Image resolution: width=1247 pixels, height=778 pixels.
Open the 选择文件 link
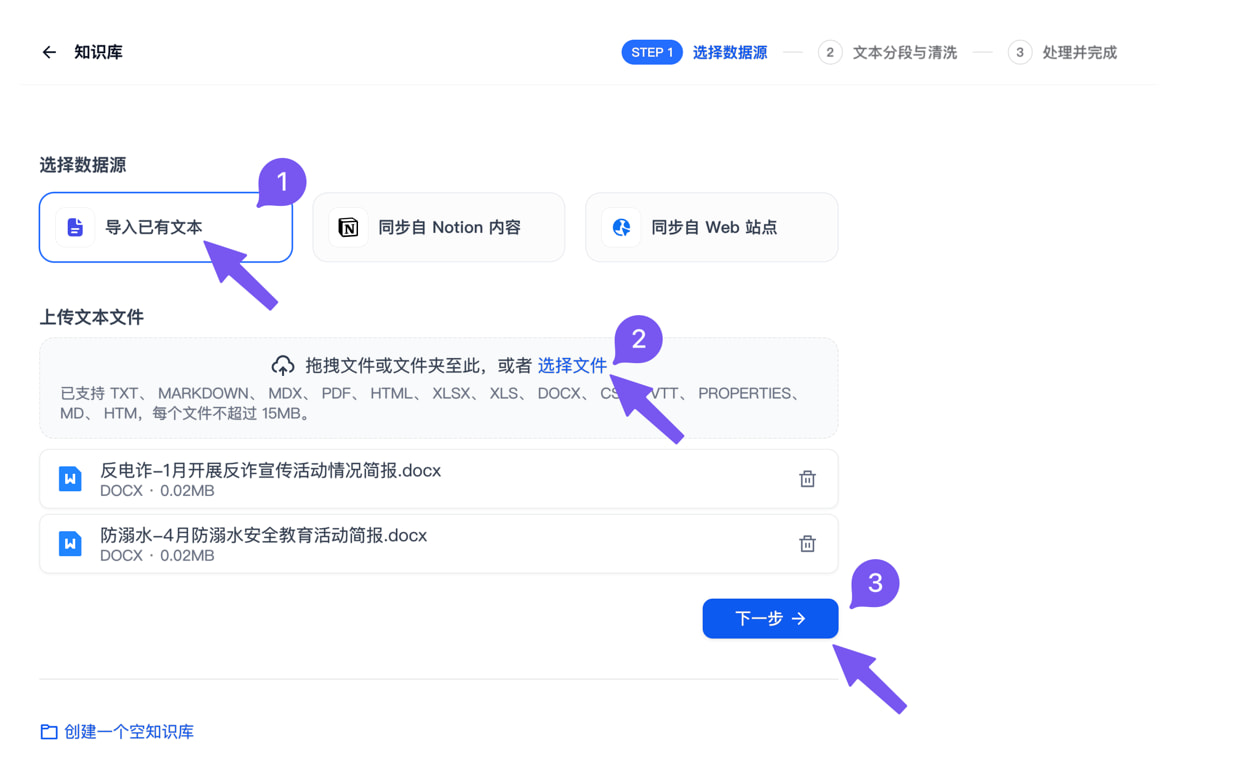pyautogui.click(x=572, y=365)
